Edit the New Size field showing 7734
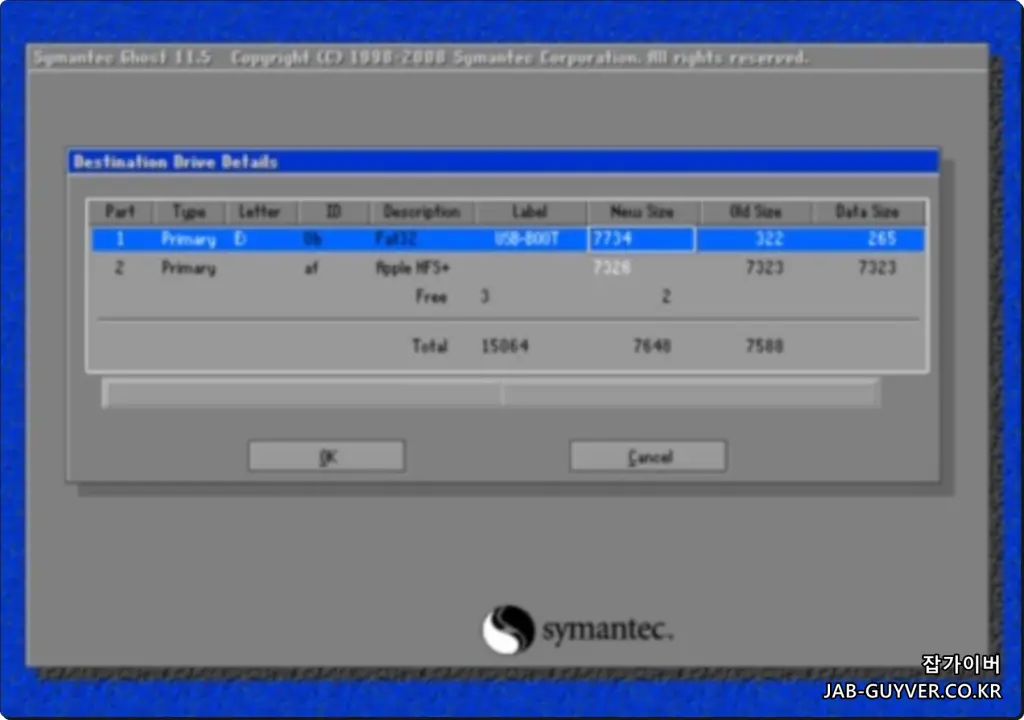This screenshot has width=1024, height=720. coord(641,239)
